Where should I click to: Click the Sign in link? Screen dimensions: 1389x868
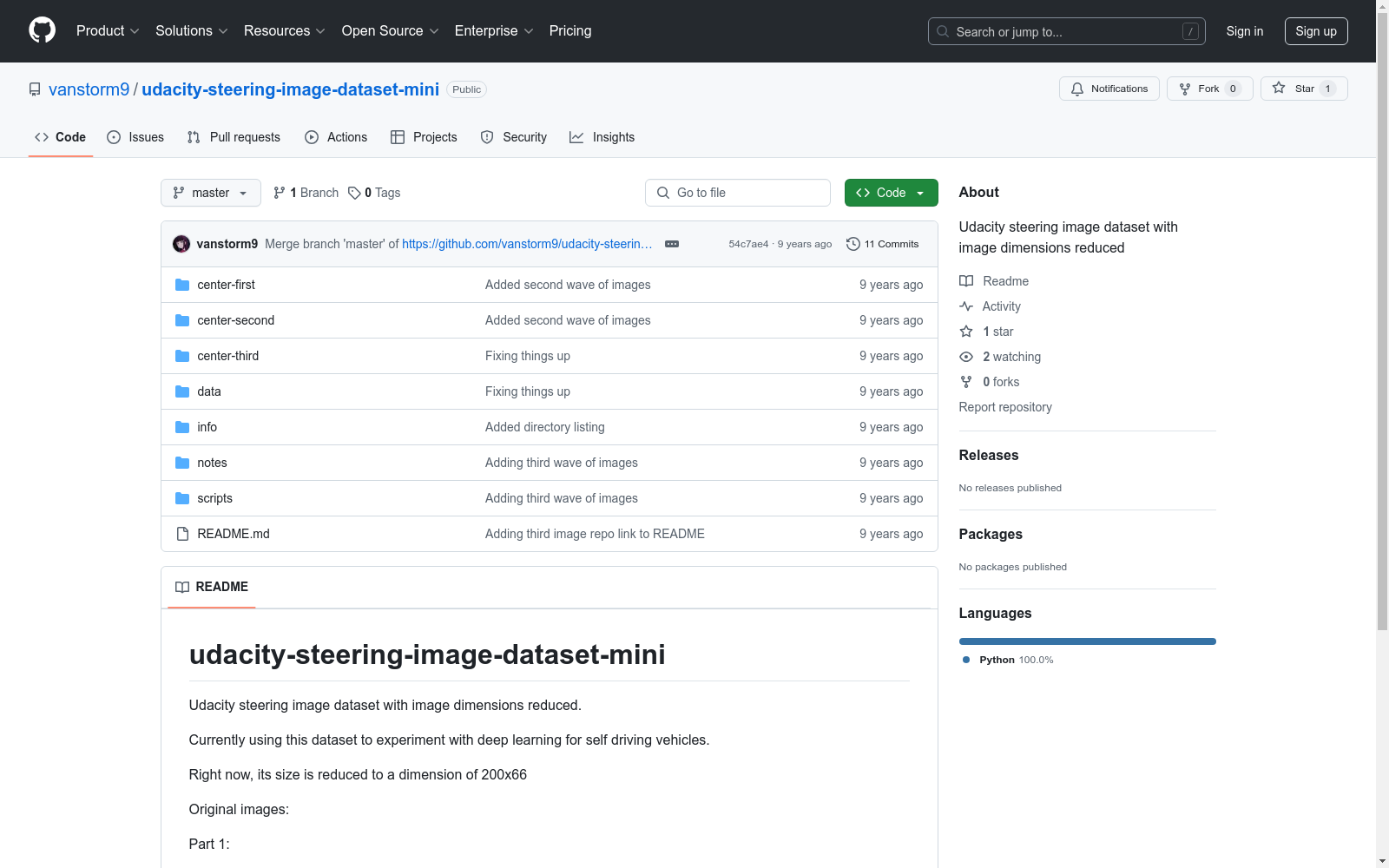coord(1245,31)
